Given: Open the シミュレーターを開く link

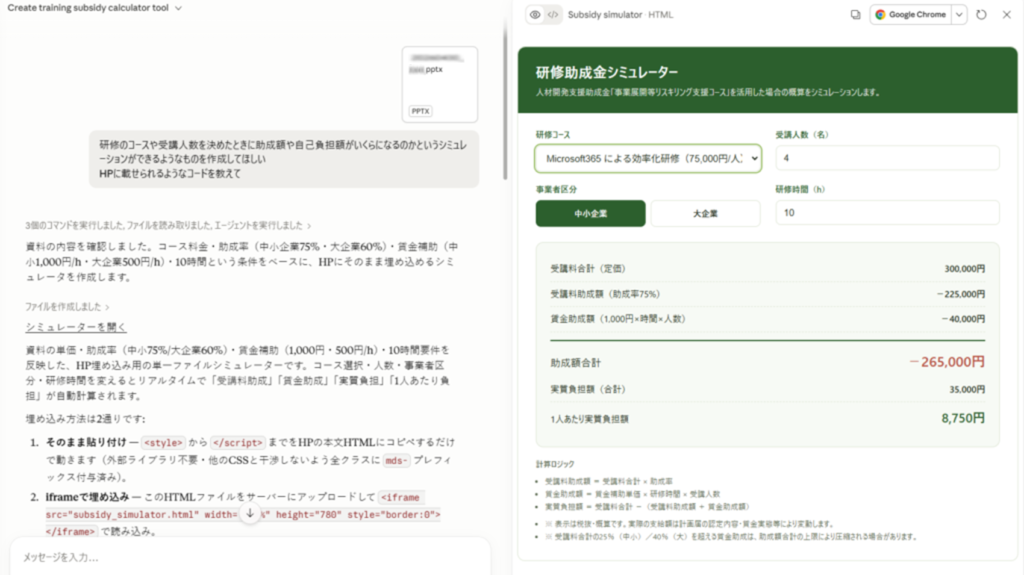Looking at the screenshot, I should point(76,327).
